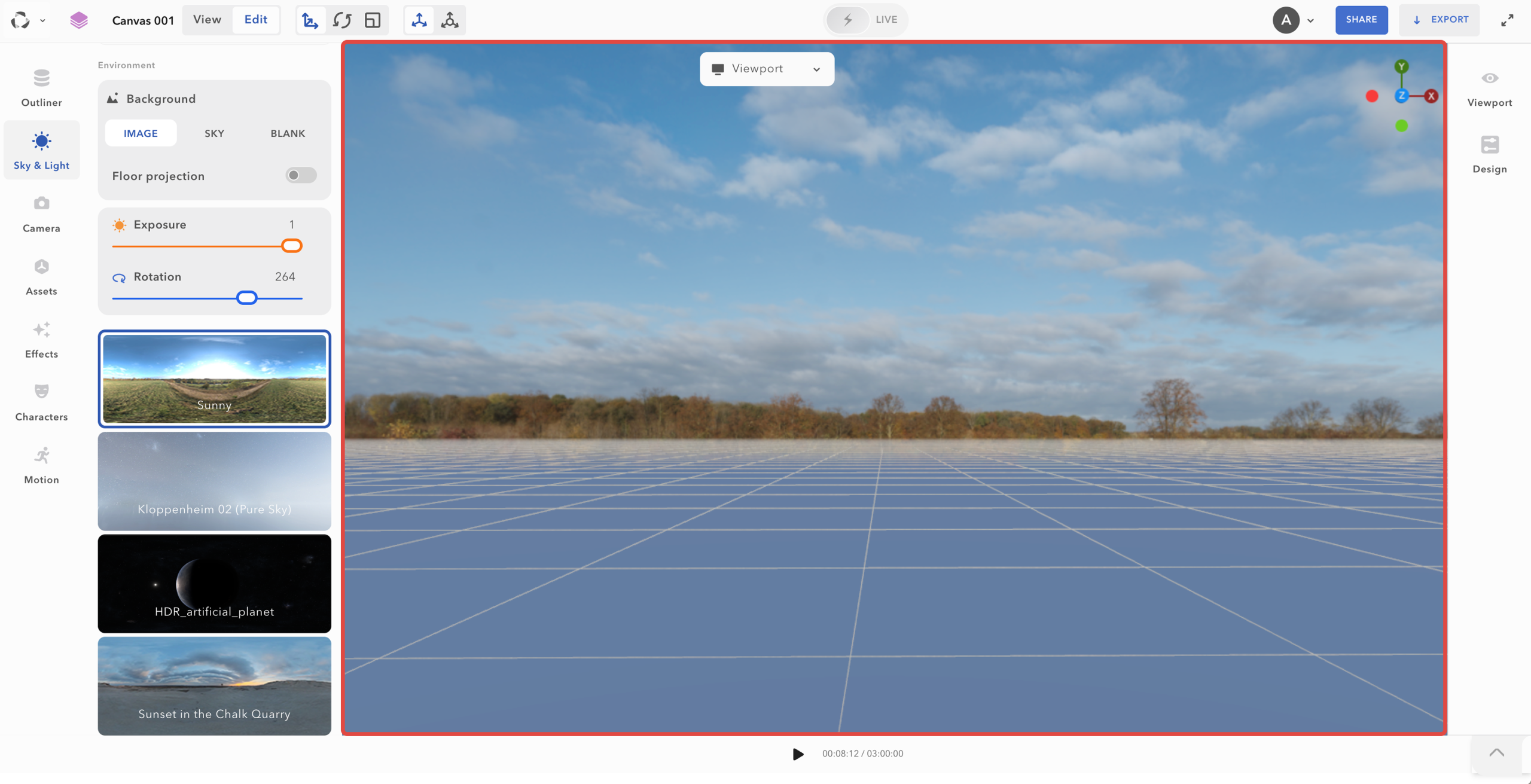The height and width of the screenshot is (784, 1531).
Task: Open the account dropdown next to avatar
Action: point(1310,20)
